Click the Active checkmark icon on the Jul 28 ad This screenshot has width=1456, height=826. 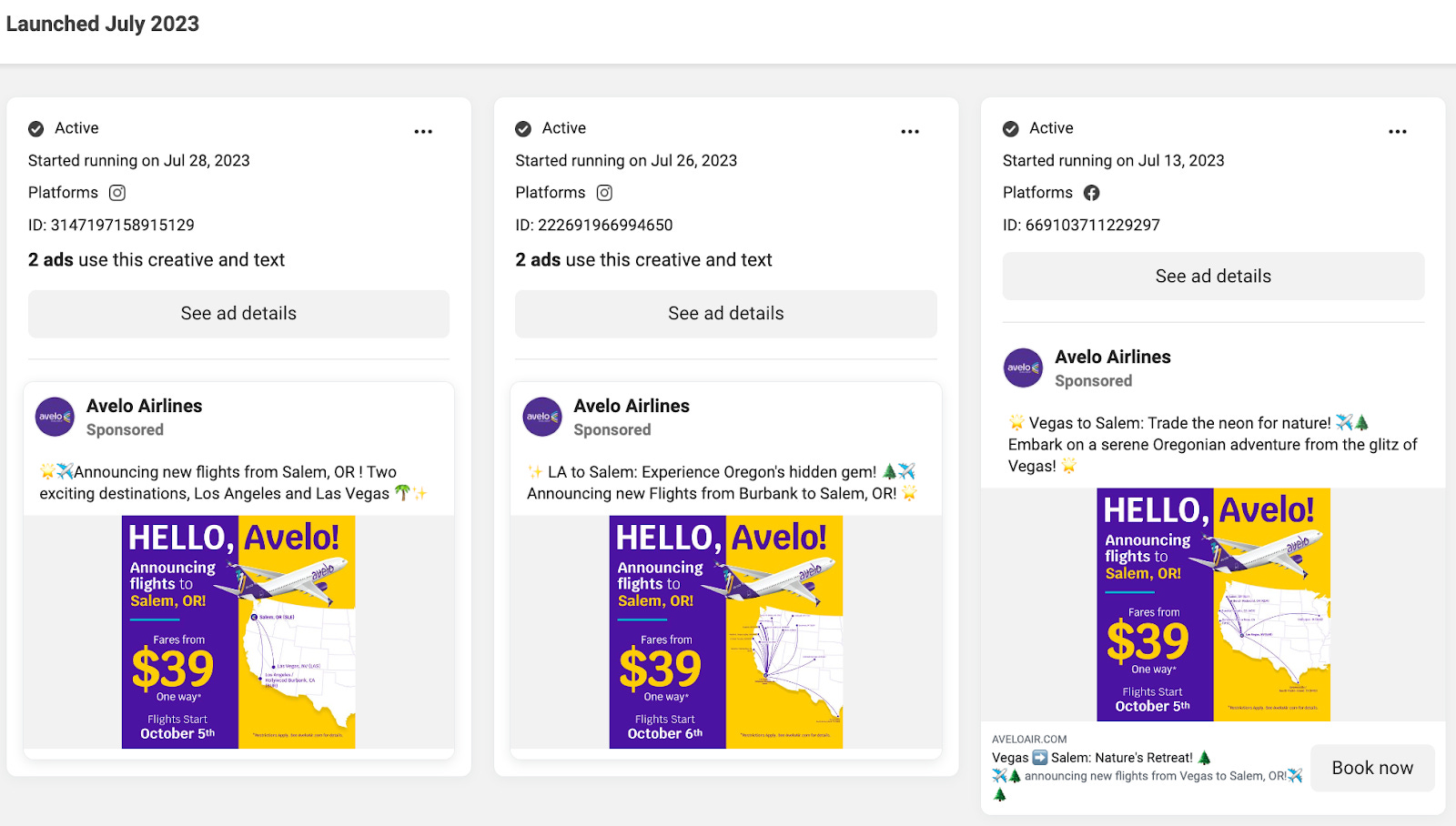tap(36, 129)
